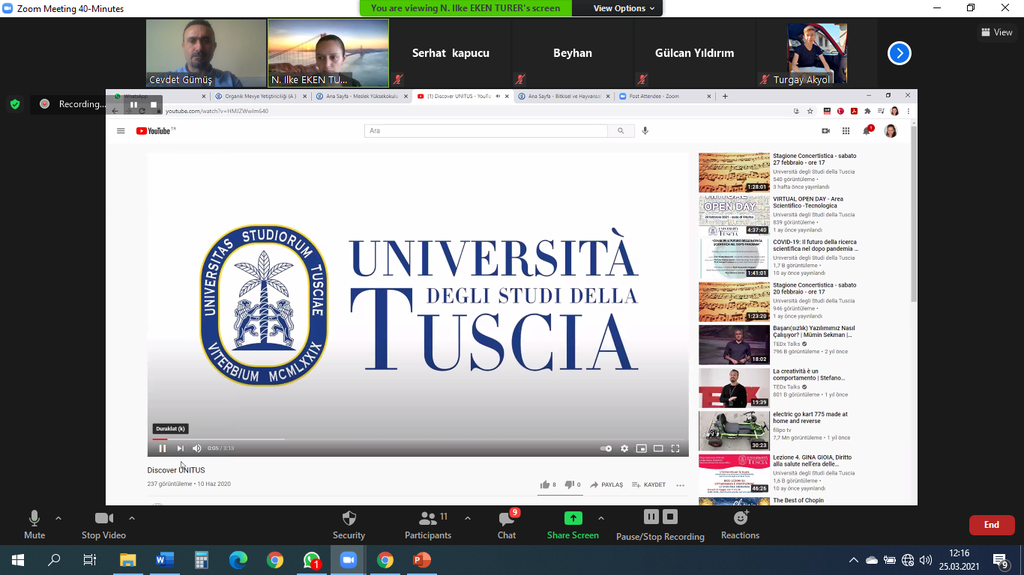Screen dimensions: 1024x575
Task: Open COVID-19 il futuro della ricerca video
Action: pyautogui.click(x=779, y=258)
